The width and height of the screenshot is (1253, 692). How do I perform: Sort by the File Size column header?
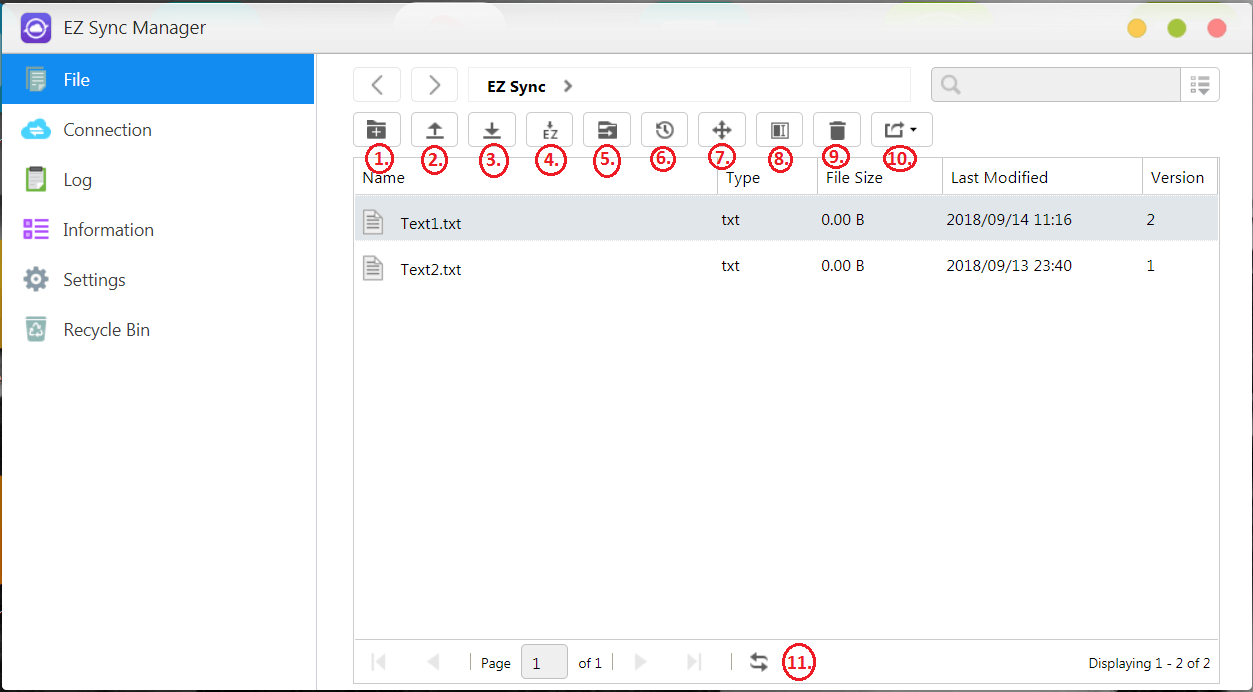[880, 178]
